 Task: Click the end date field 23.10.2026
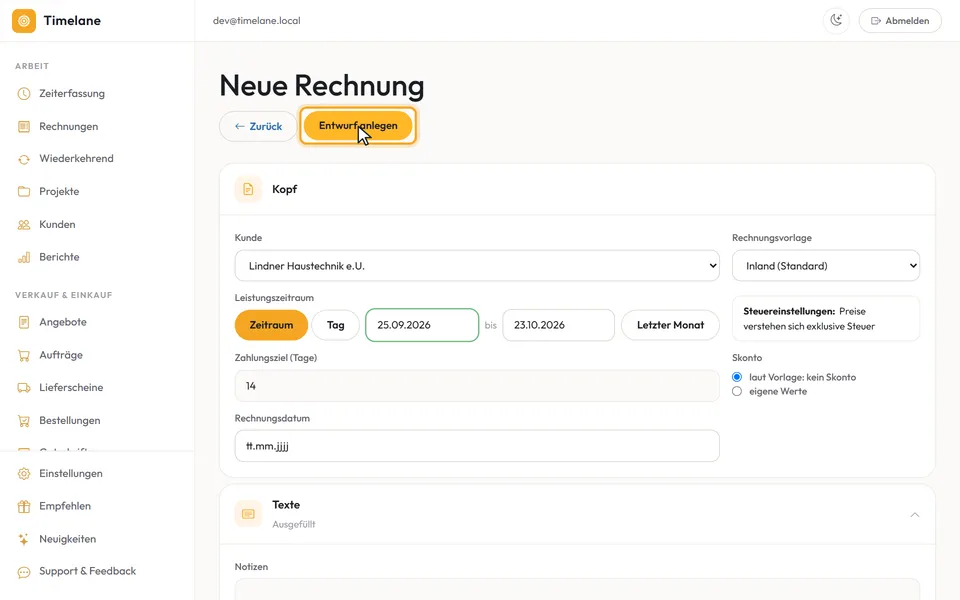(558, 325)
